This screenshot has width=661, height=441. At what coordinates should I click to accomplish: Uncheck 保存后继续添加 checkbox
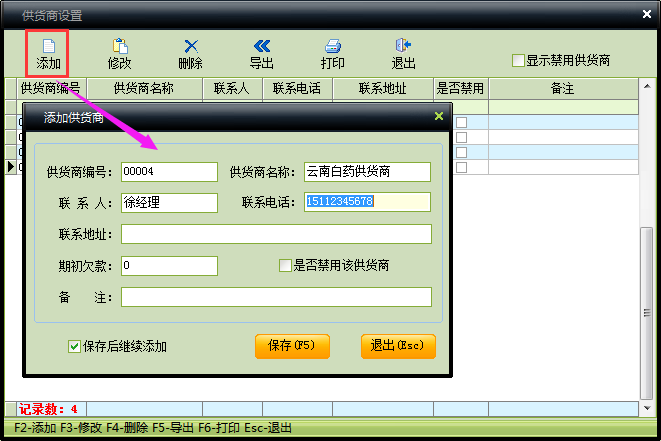pos(74,347)
